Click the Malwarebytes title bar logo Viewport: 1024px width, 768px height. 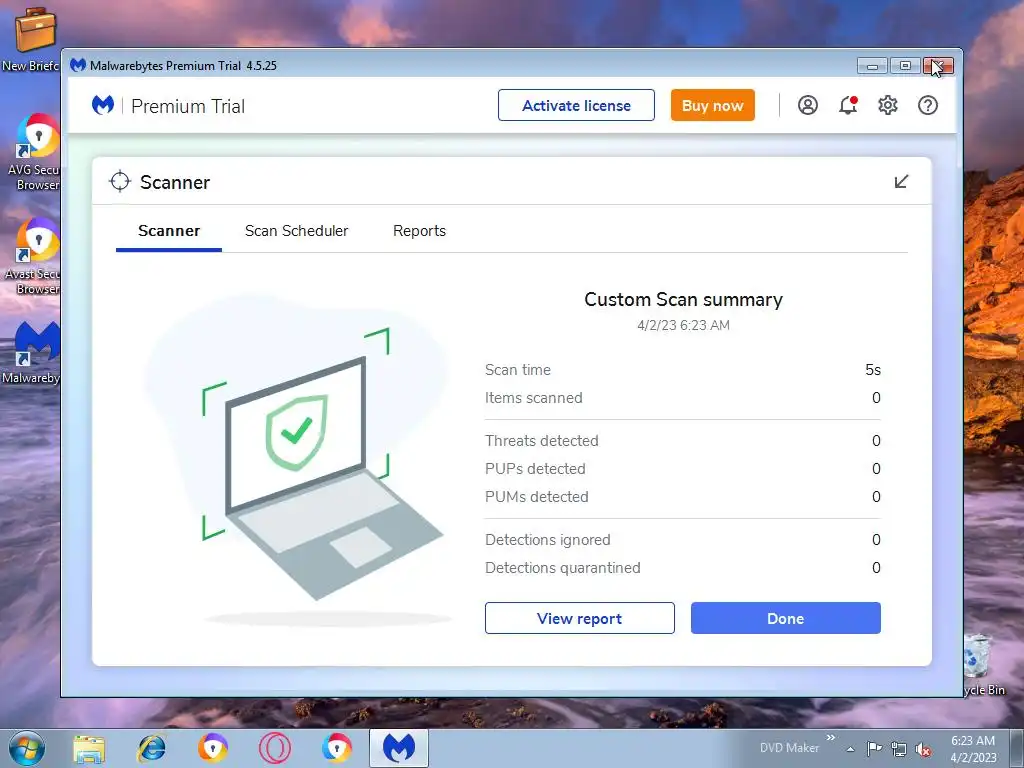pyautogui.click(x=78, y=65)
